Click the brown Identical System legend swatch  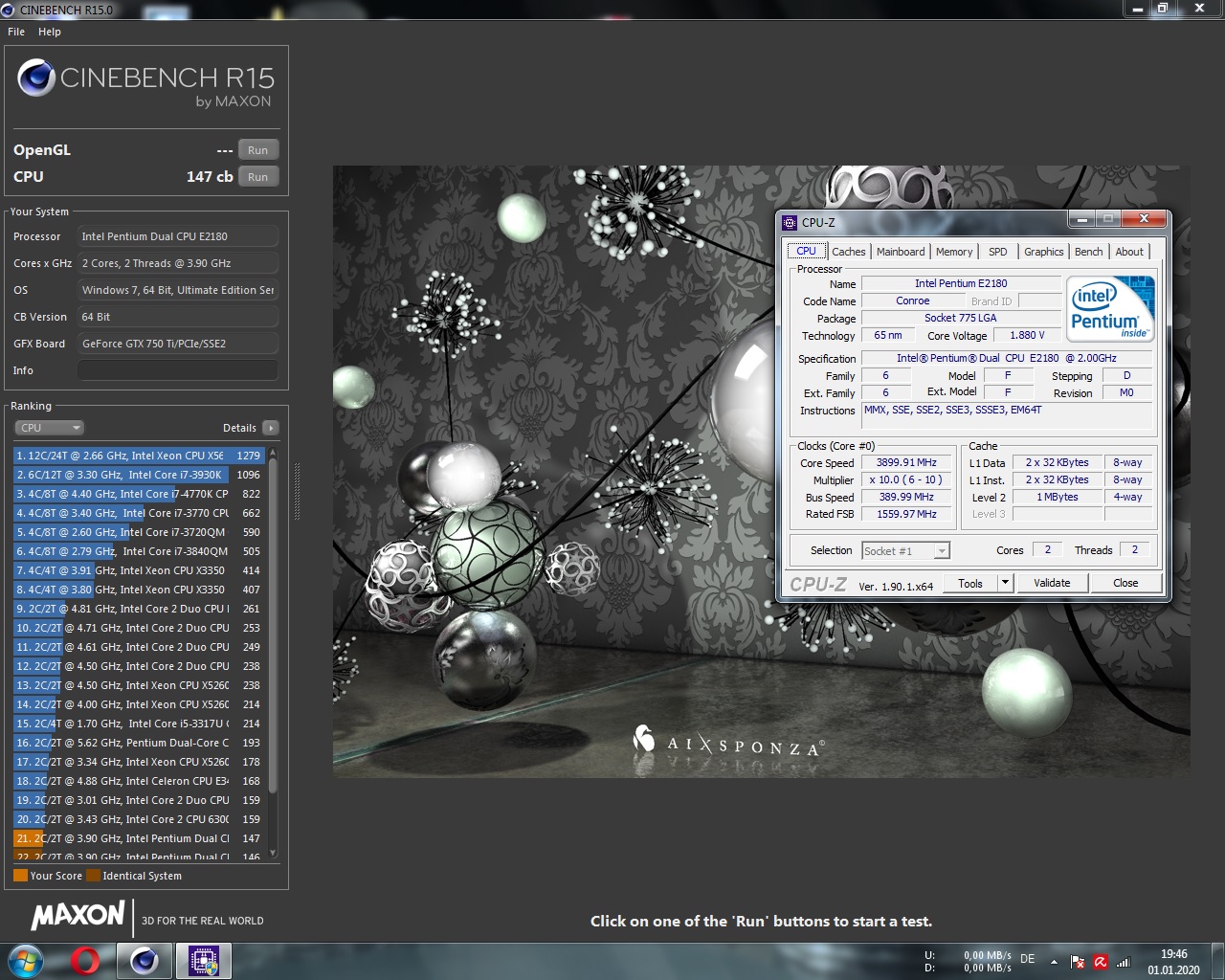click(93, 876)
